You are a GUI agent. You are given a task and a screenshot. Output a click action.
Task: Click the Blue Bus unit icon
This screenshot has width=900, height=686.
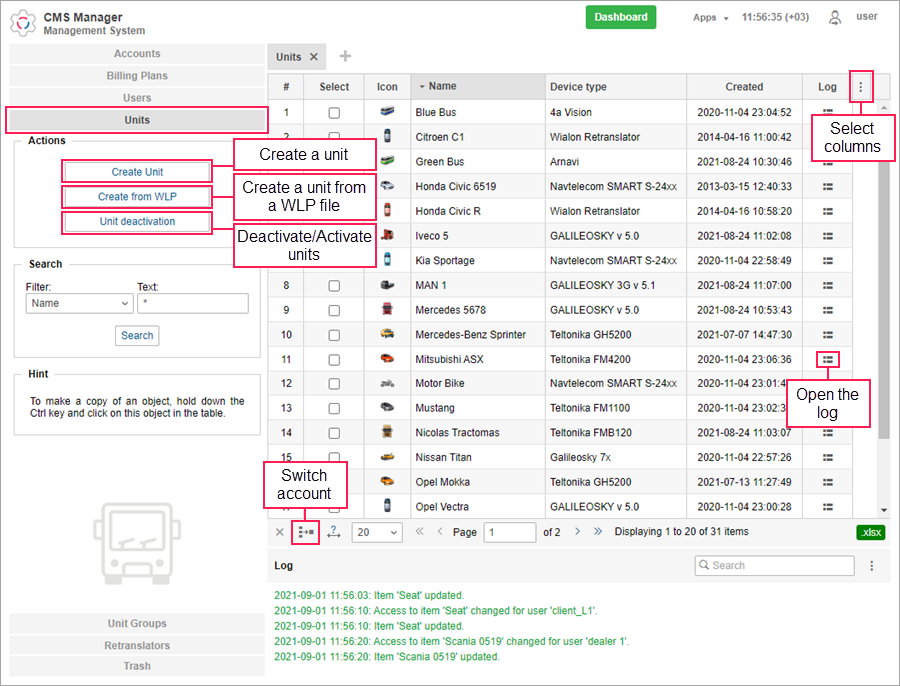[387, 112]
